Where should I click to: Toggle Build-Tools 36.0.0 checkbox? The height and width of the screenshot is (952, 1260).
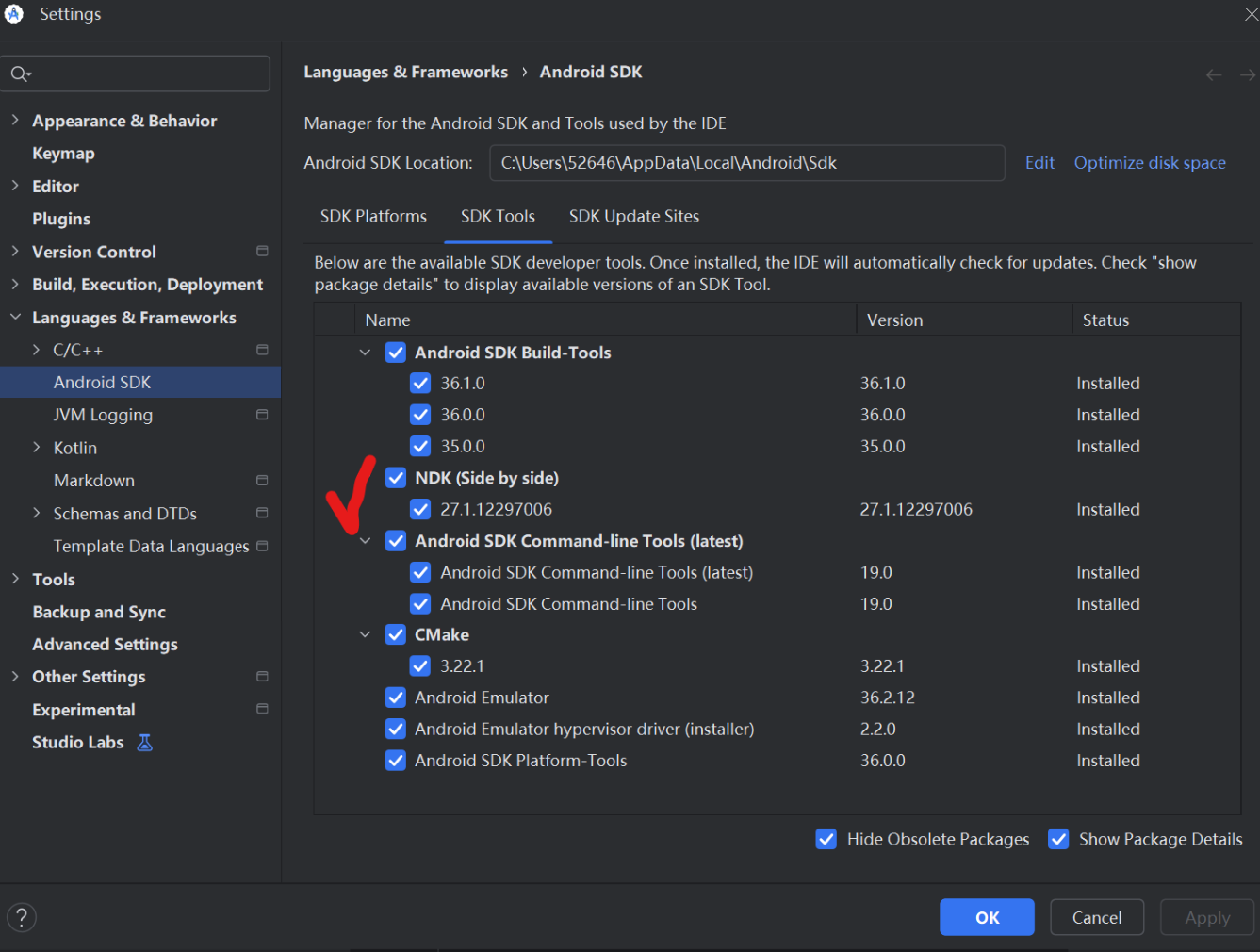pos(420,415)
